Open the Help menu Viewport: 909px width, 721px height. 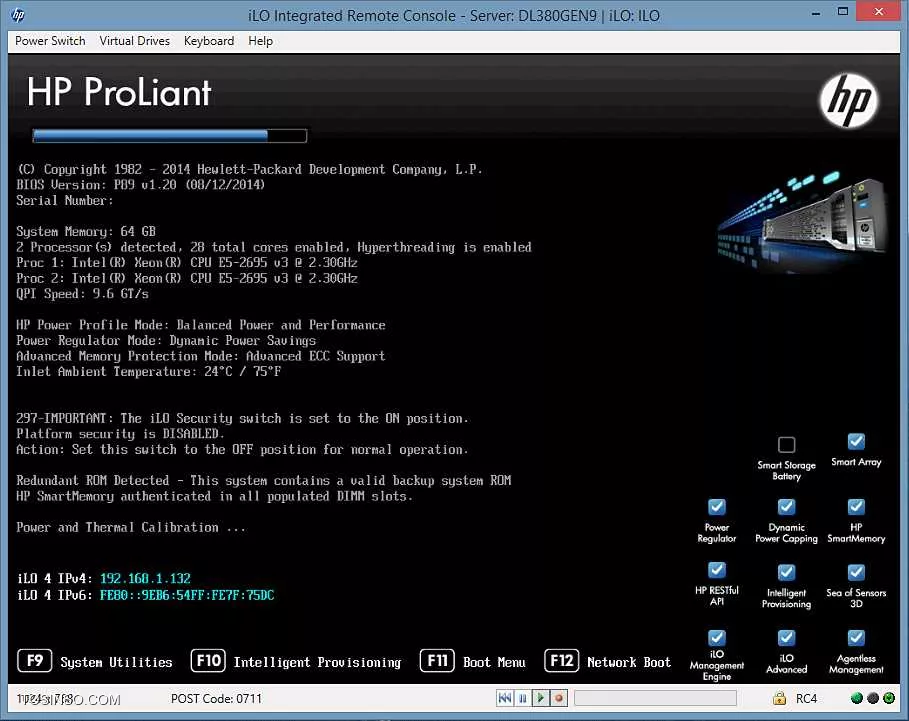260,41
